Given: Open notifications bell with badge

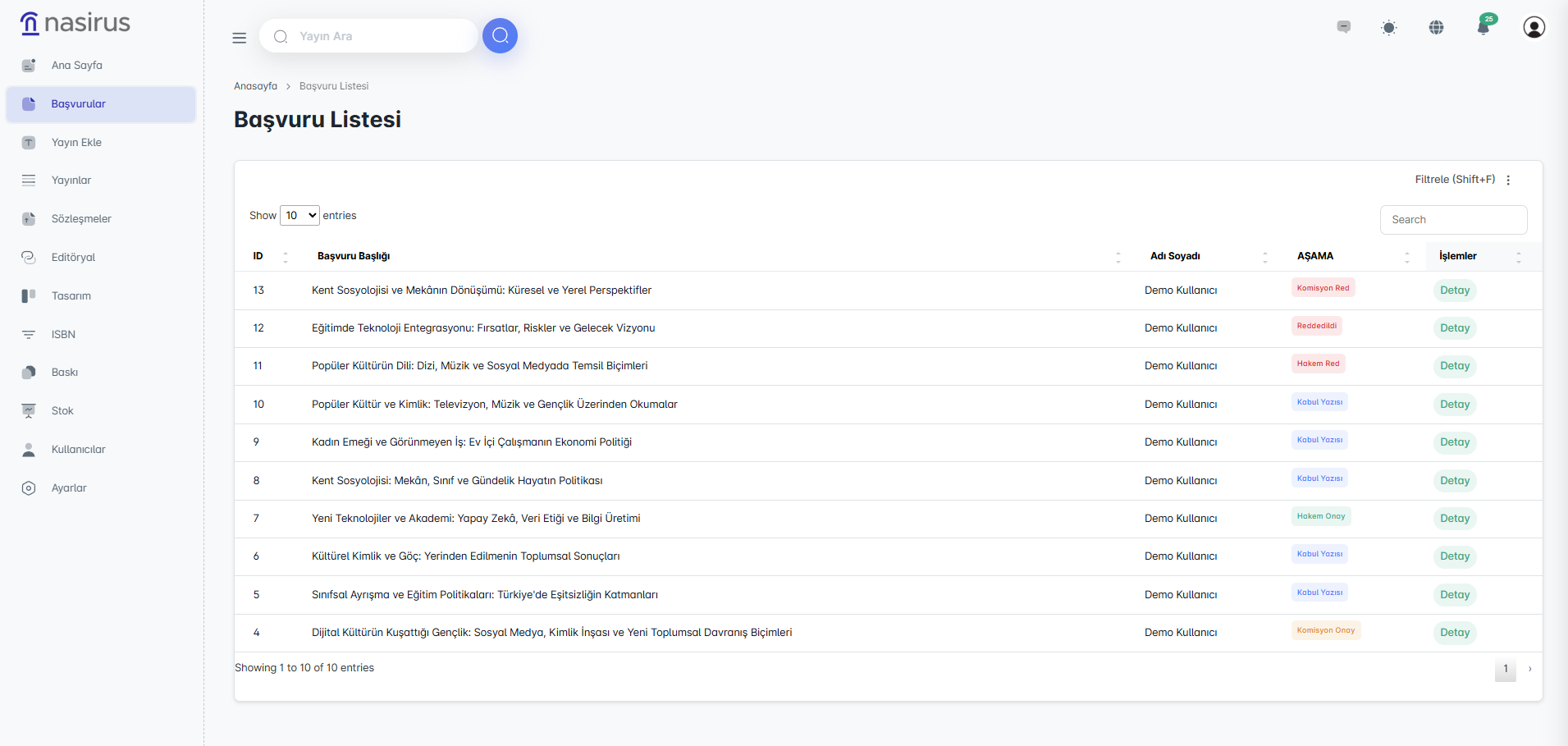Looking at the screenshot, I should point(1483,27).
